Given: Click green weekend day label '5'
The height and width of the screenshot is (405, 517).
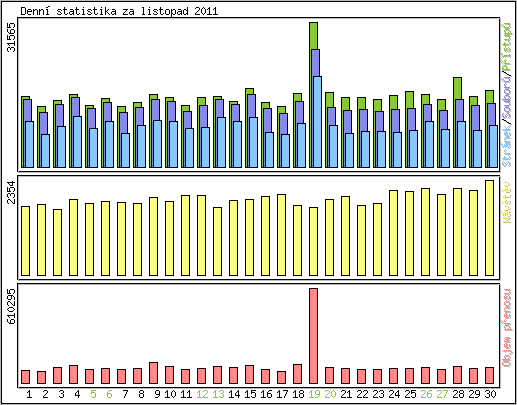Looking at the screenshot, I should 93,394.
